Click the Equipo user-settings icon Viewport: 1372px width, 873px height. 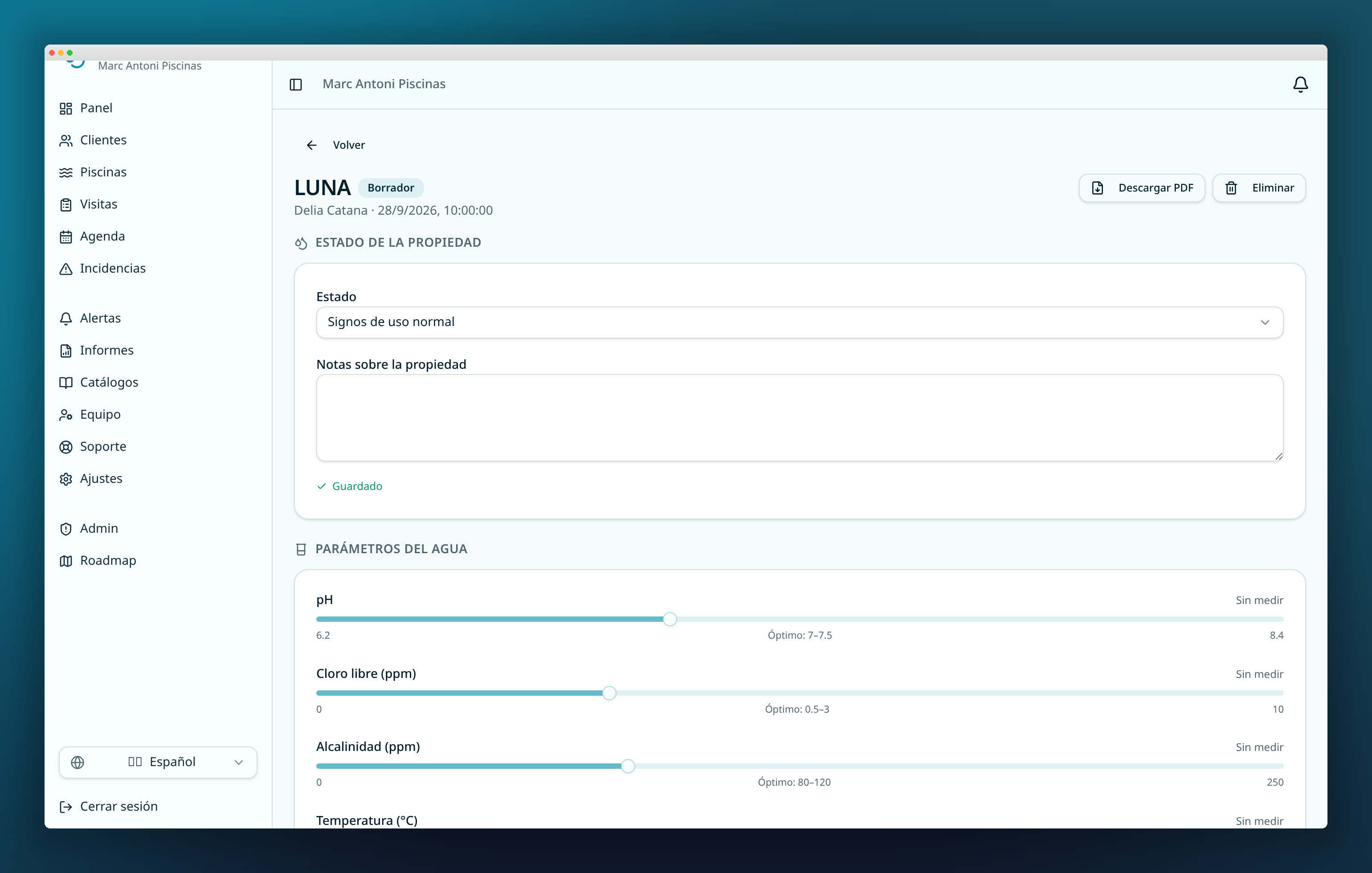point(66,415)
